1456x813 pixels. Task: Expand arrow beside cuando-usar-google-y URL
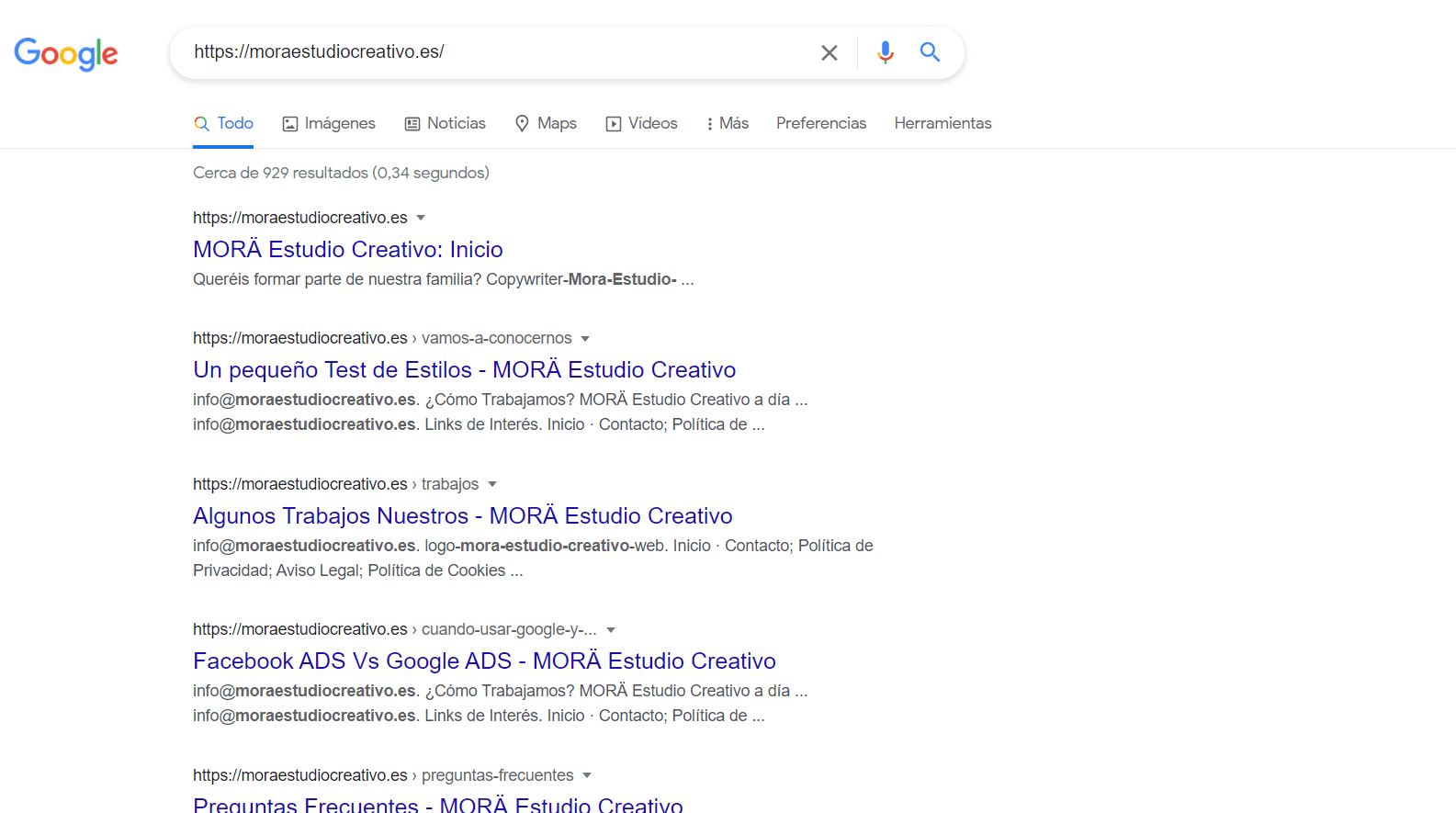click(611, 630)
